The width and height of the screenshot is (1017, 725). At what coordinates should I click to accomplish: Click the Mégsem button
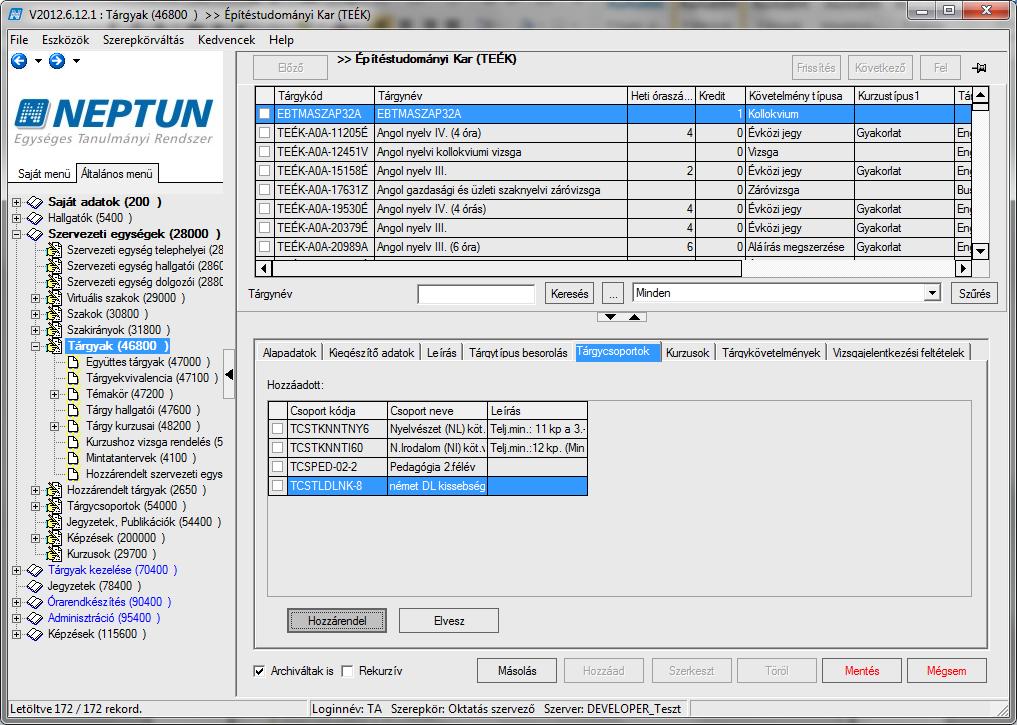click(946, 671)
